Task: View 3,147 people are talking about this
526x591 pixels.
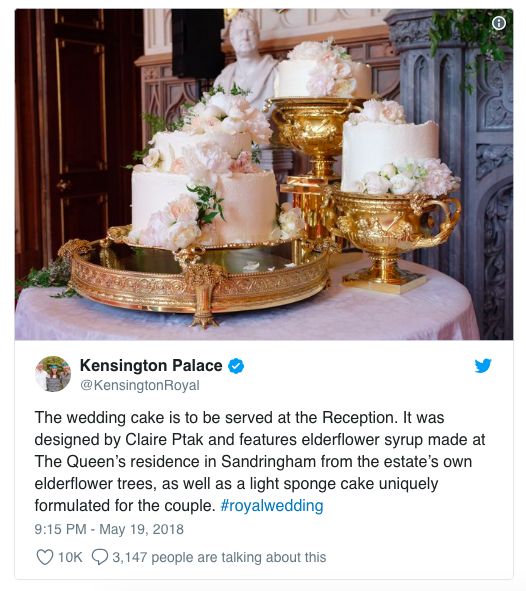Action: (x=219, y=557)
